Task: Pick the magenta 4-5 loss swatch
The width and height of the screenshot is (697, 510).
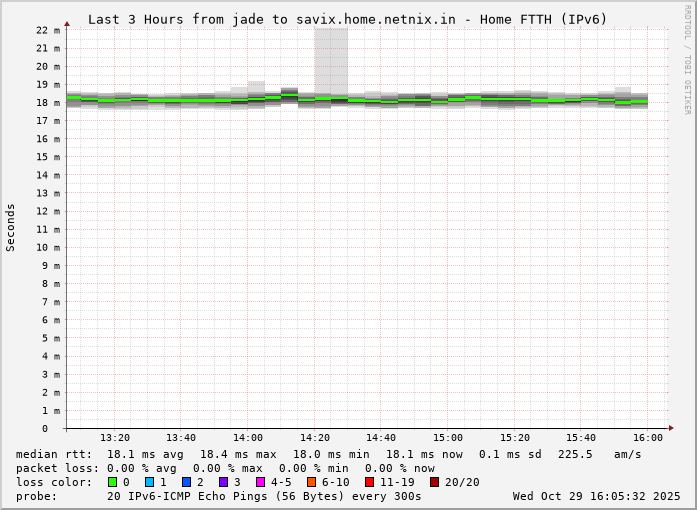Action: (261, 482)
